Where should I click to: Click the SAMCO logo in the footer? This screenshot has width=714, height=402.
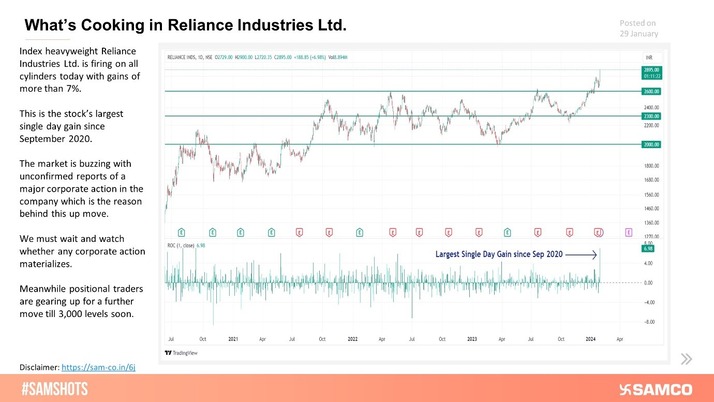click(x=656, y=389)
